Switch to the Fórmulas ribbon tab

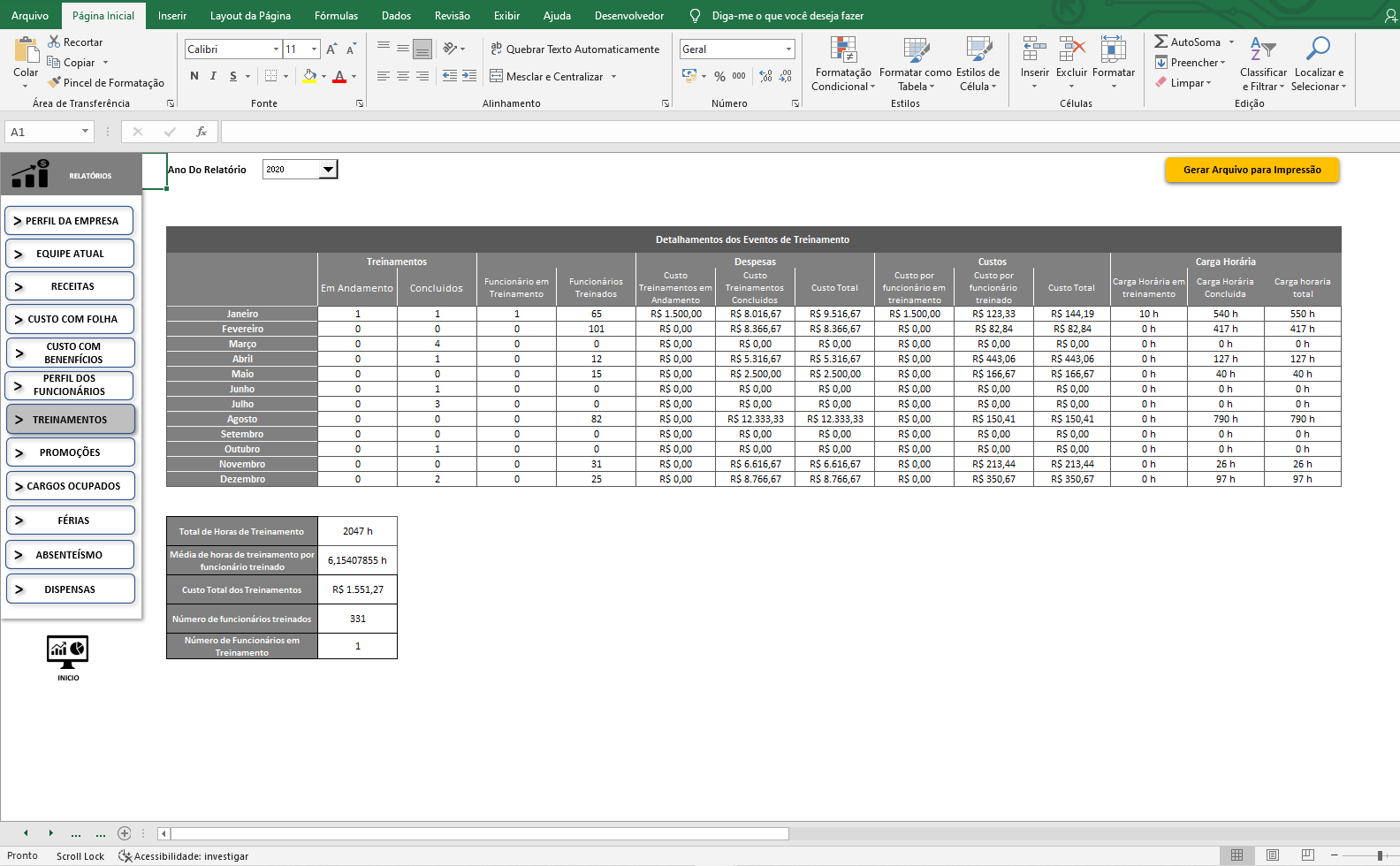pyautogui.click(x=336, y=16)
